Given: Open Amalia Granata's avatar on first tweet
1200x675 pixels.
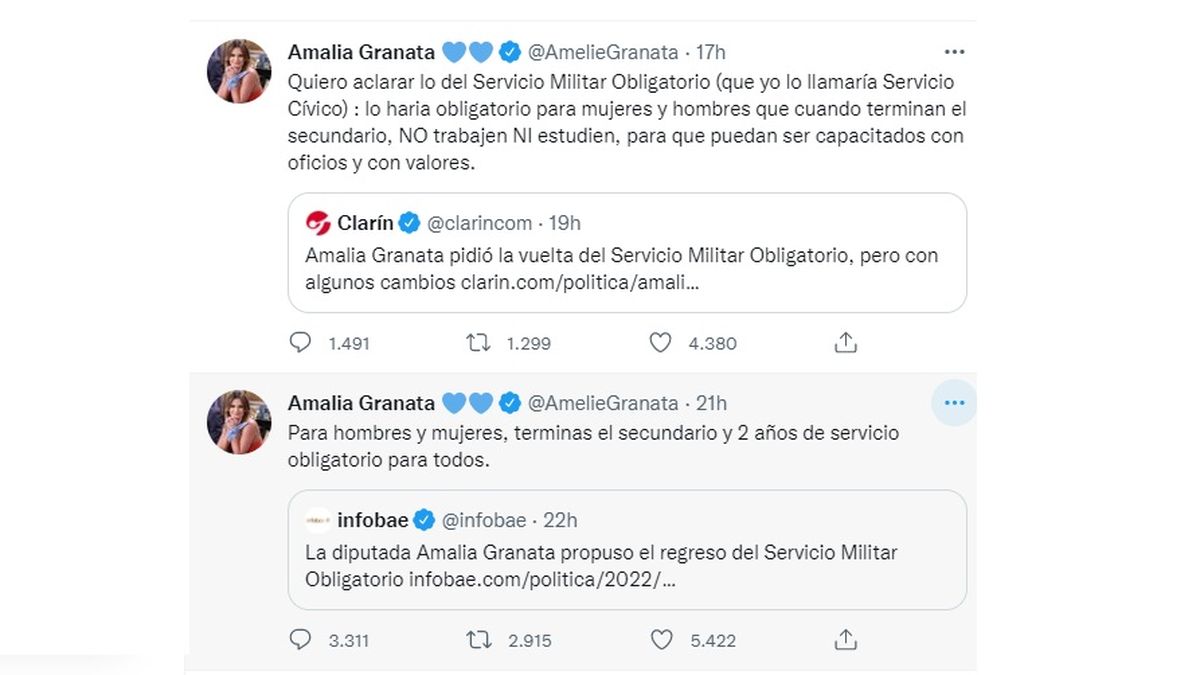Looking at the screenshot, I should [x=239, y=71].
